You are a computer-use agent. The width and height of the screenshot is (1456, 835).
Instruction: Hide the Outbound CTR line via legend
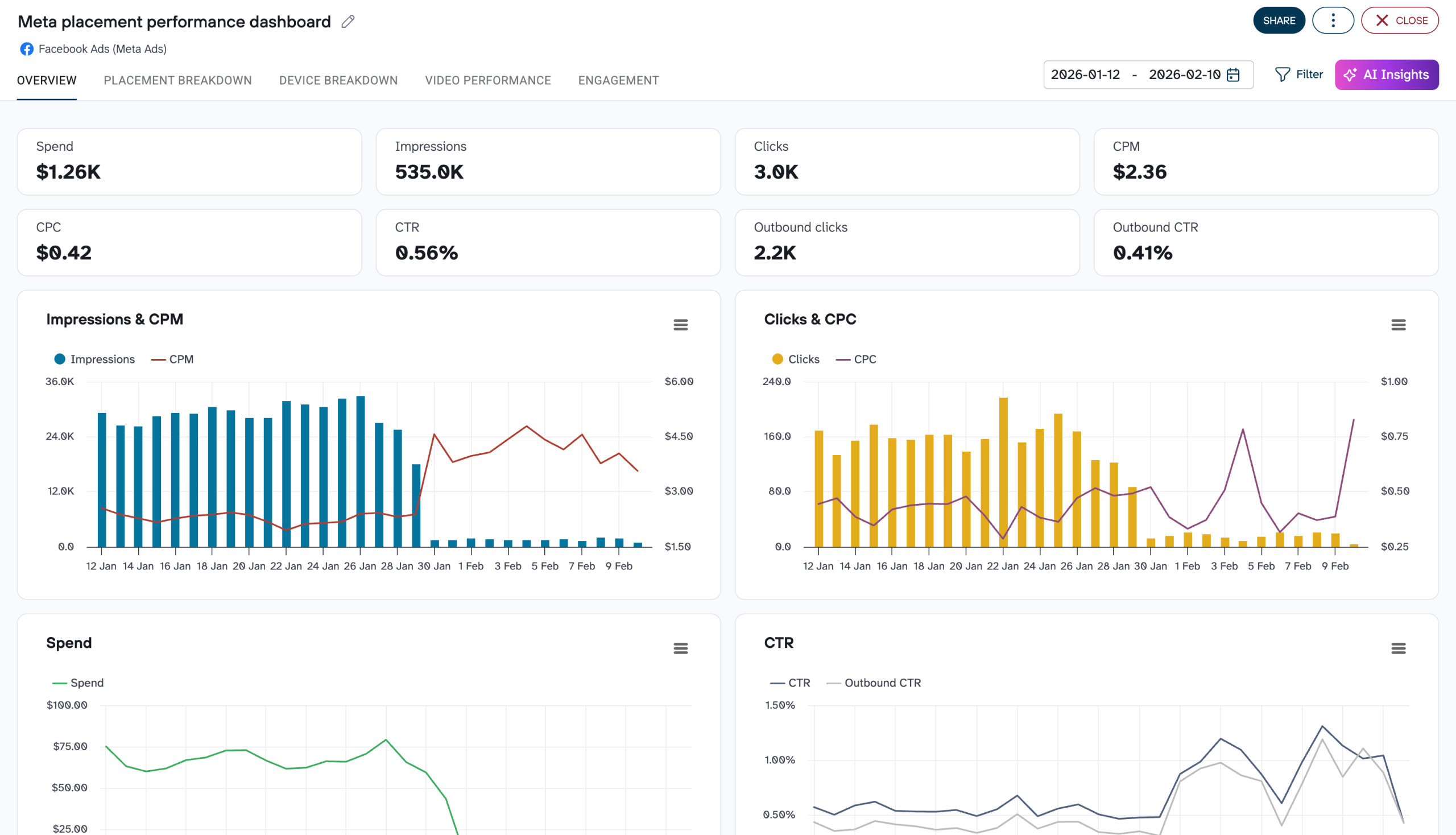coord(874,683)
